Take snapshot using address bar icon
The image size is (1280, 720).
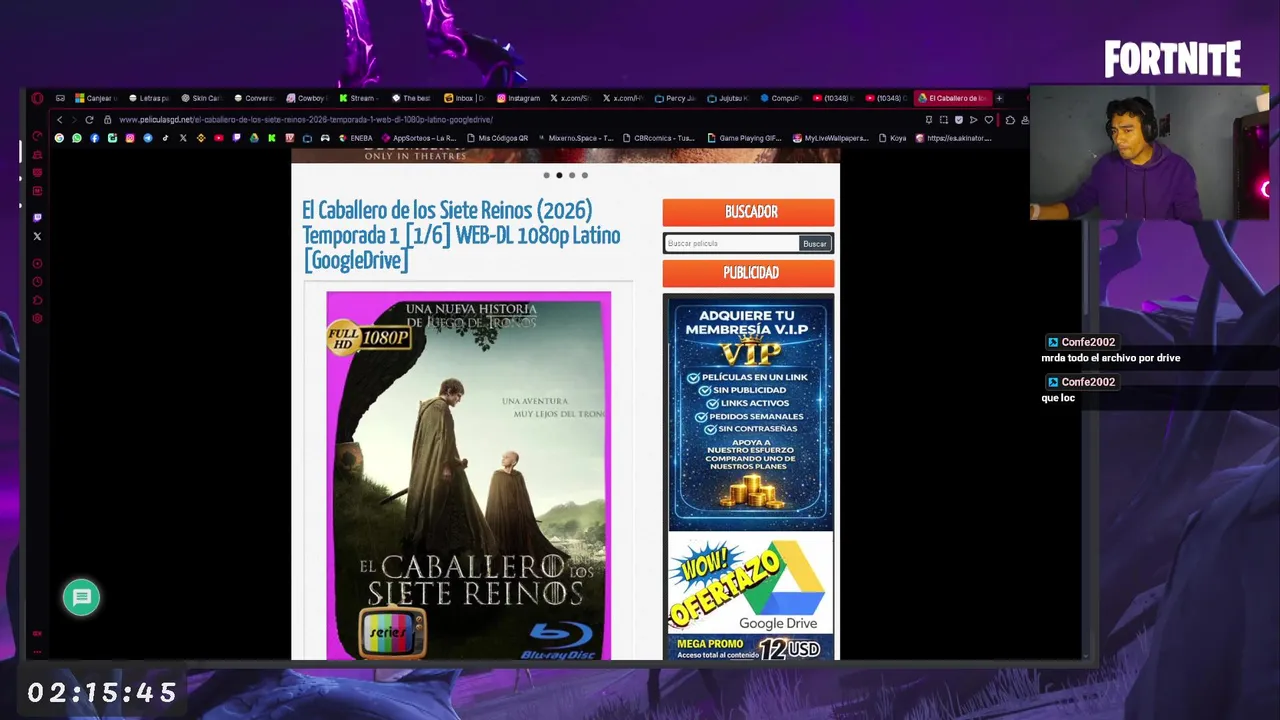944,120
